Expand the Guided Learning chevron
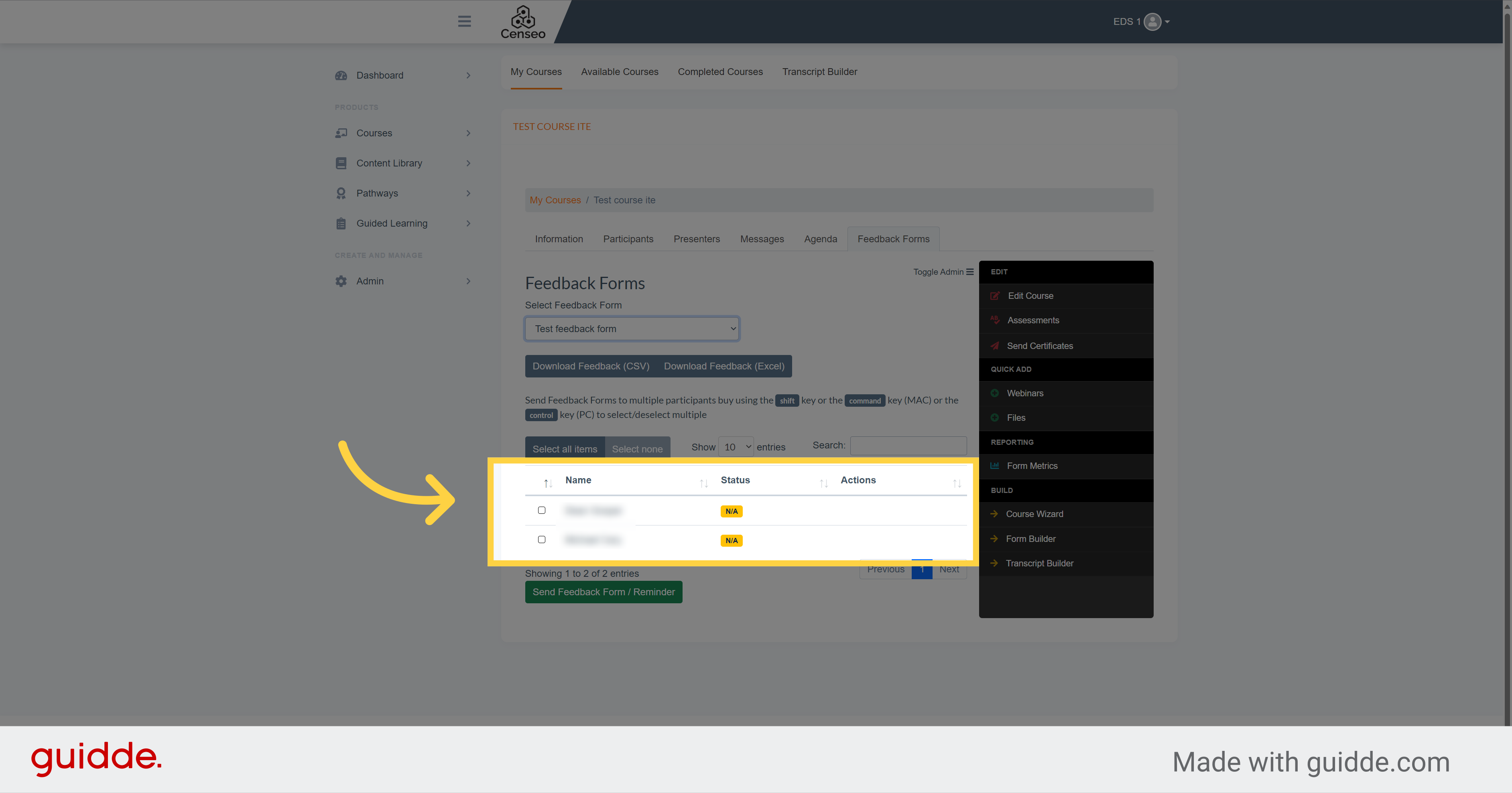Screen dimensions: 1512x793 (x=468, y=223)
